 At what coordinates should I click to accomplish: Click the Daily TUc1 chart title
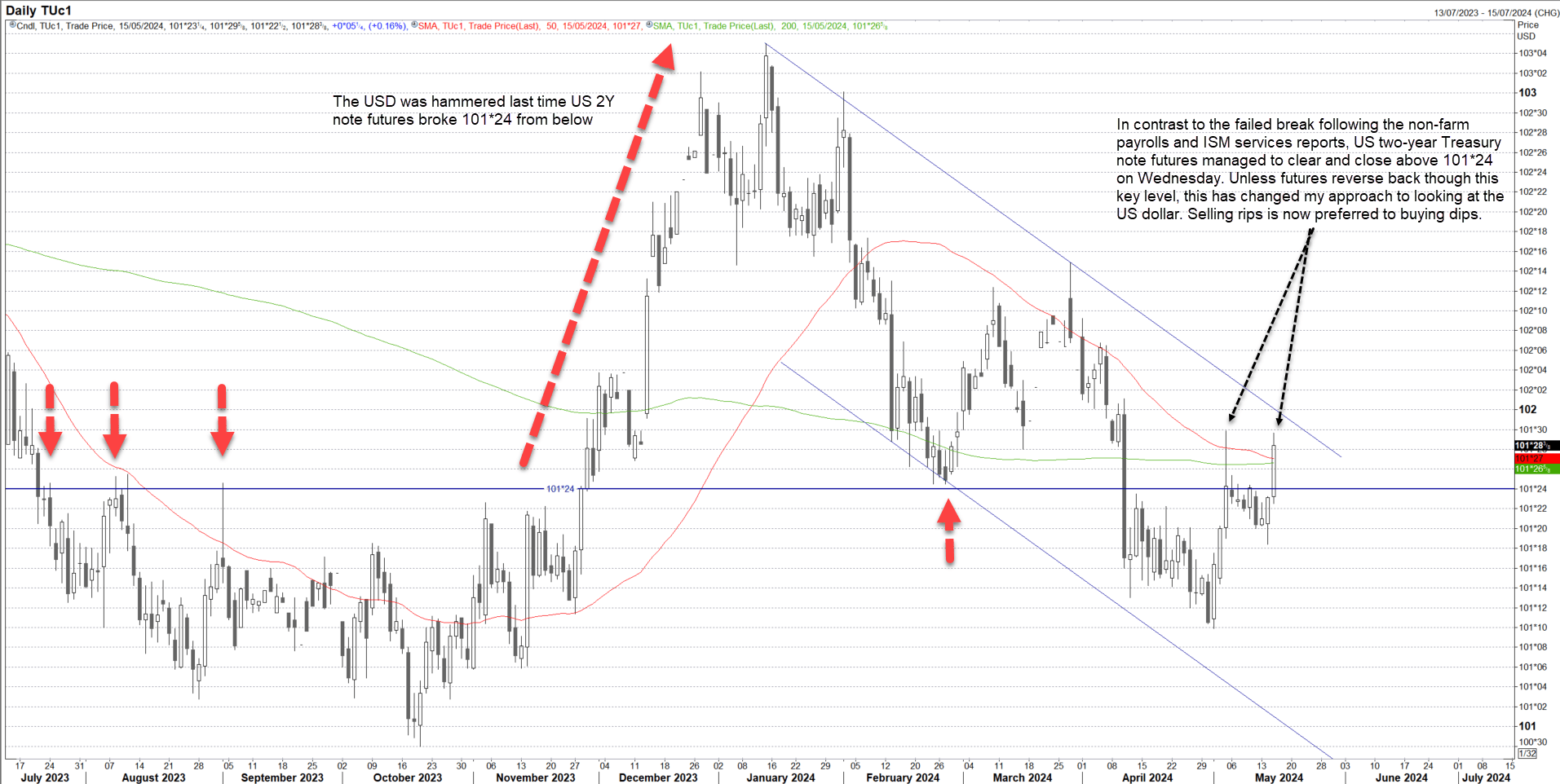[x=38, y=11]
